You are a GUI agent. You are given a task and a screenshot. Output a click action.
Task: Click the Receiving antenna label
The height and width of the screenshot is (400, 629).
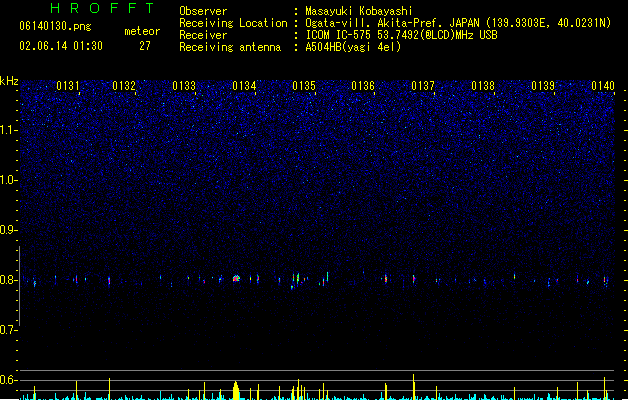pos(230,47)
